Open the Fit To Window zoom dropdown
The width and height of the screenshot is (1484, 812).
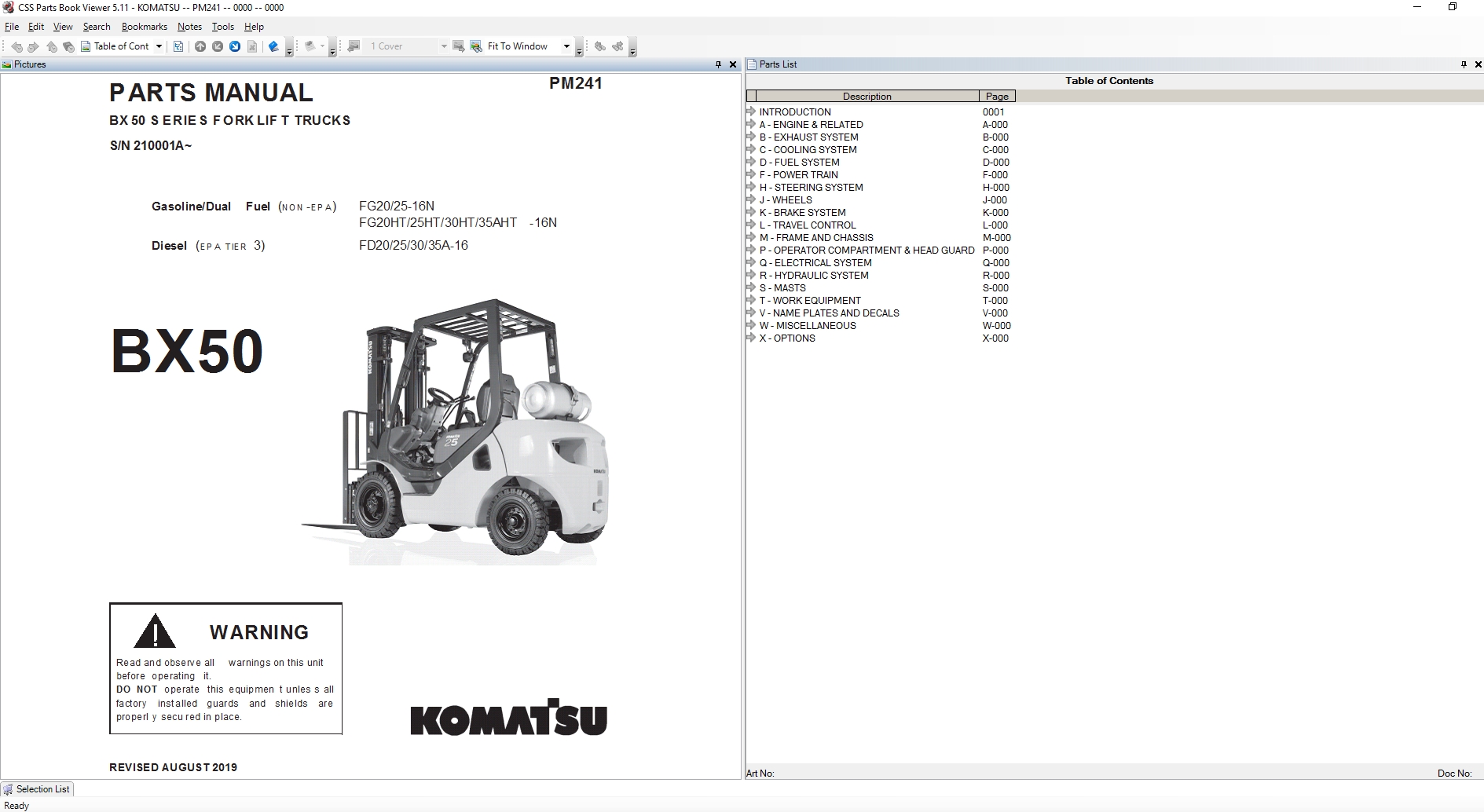(566, 46)
